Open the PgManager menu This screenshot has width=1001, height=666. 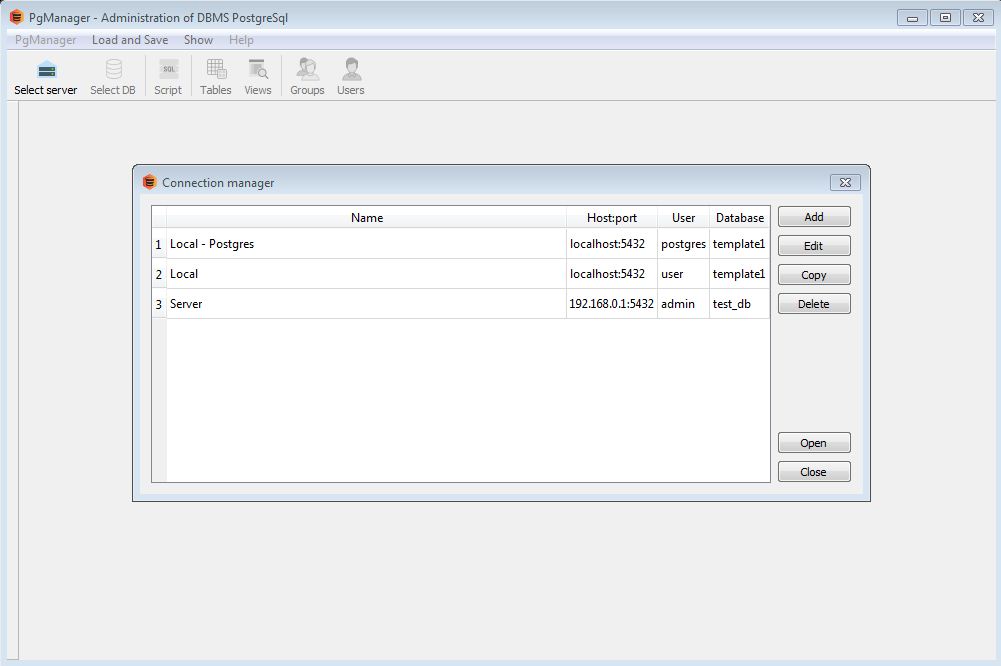tap(46, 40)
